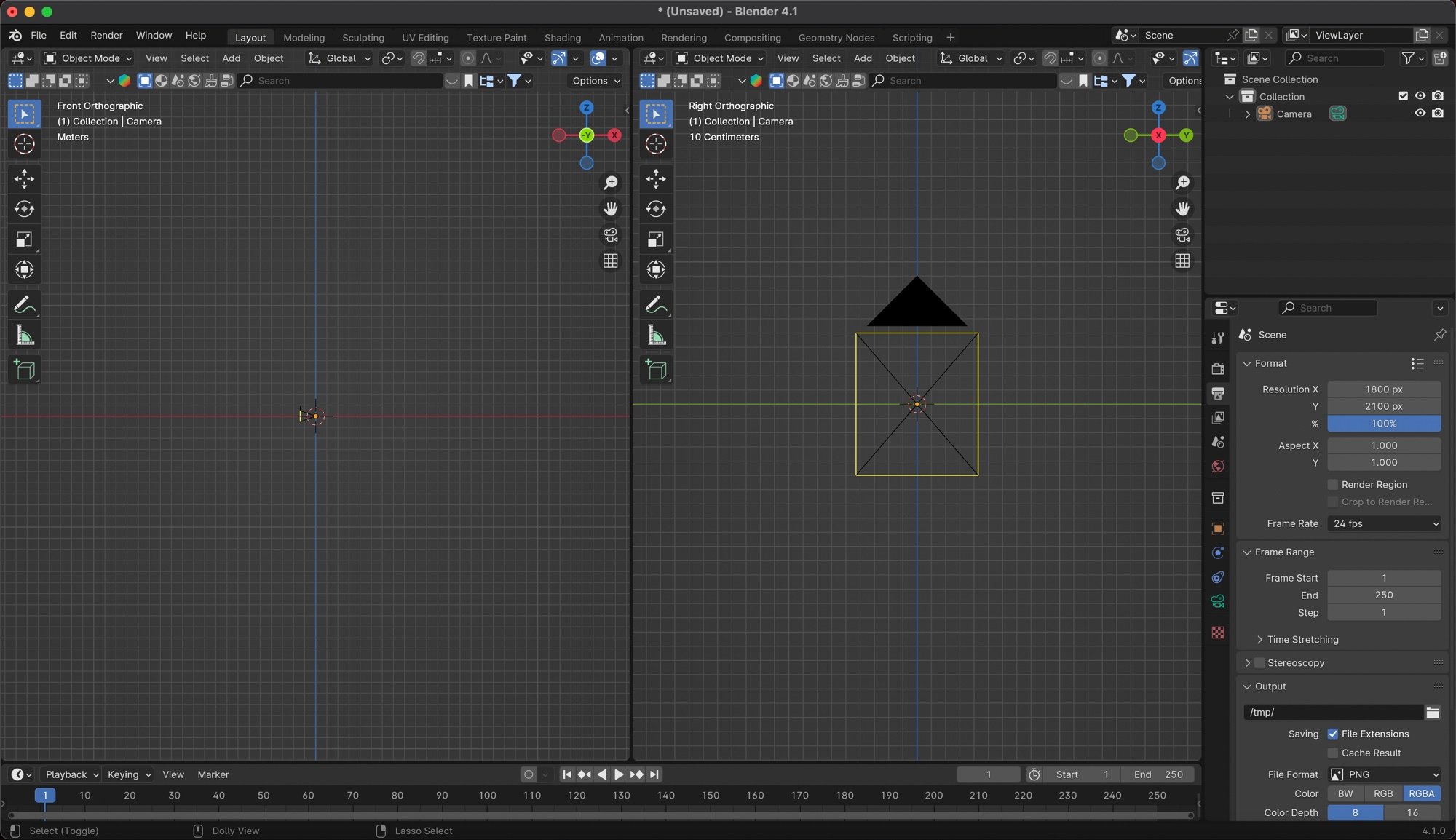
Task: Open Object Mode dropdown in left viewport
Action: click(87, 58)
